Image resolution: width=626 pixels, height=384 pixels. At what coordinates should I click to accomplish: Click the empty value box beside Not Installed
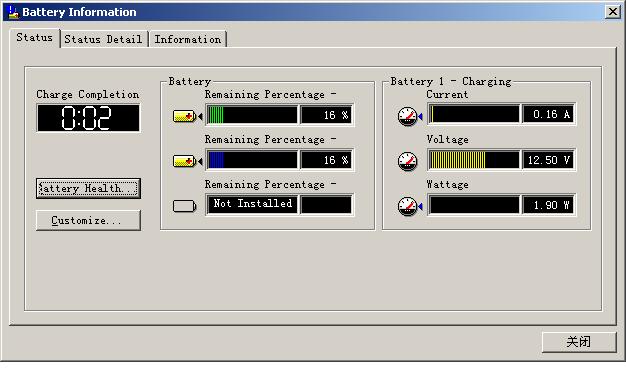pos(327,205)
